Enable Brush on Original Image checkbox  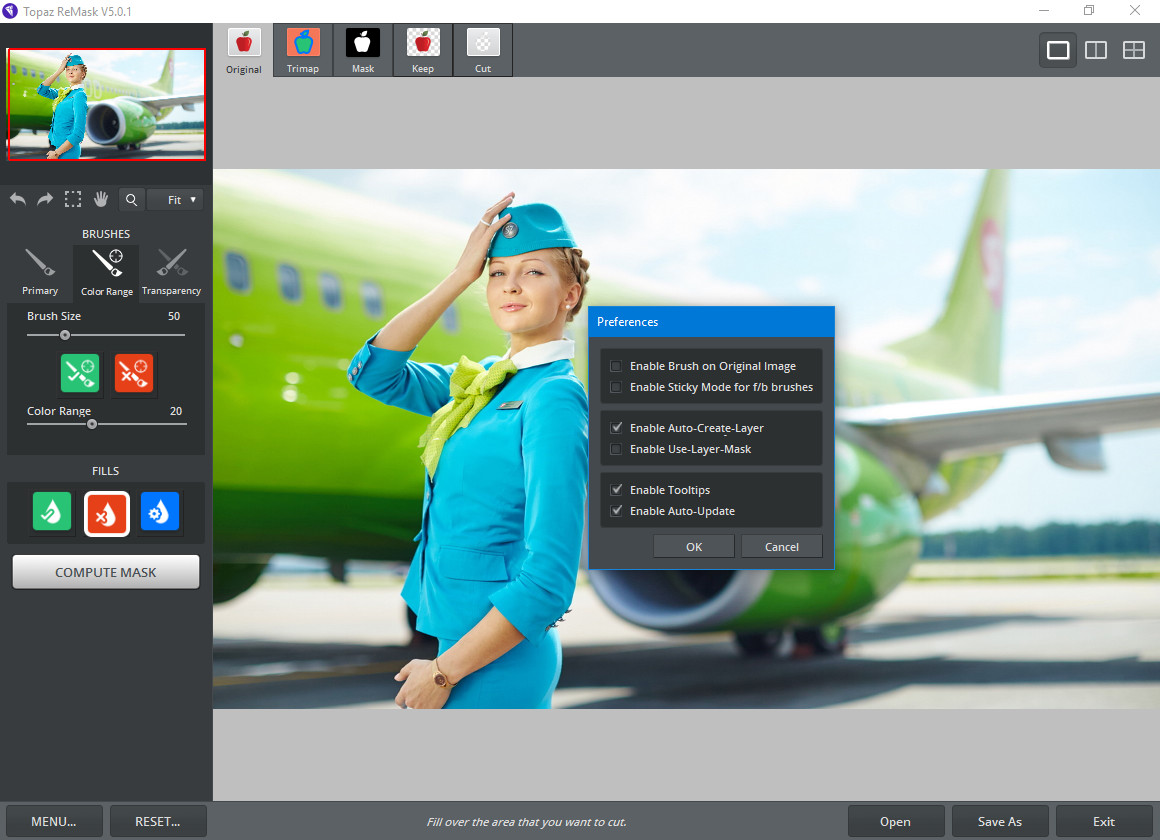(616, 366)
